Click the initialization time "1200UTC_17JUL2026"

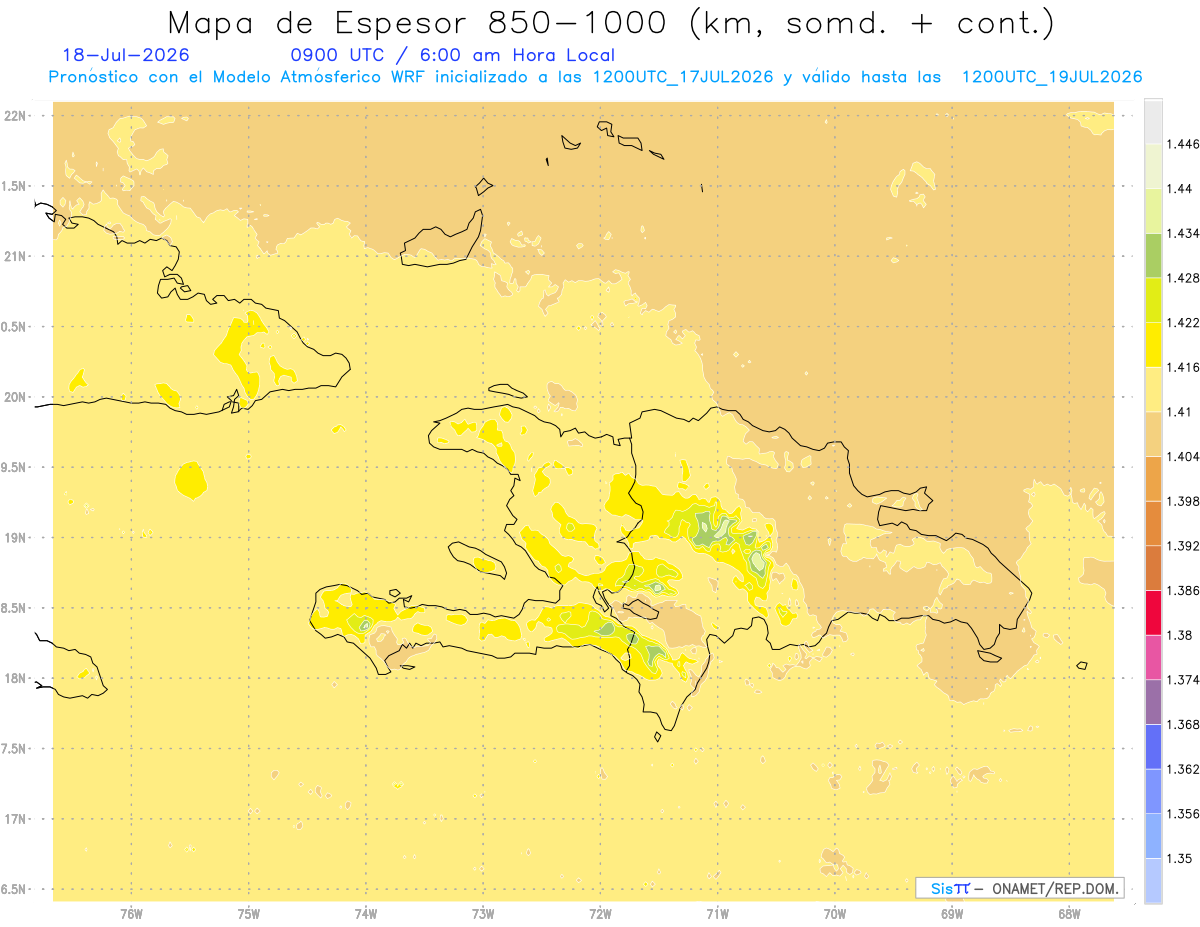point(683,77)
